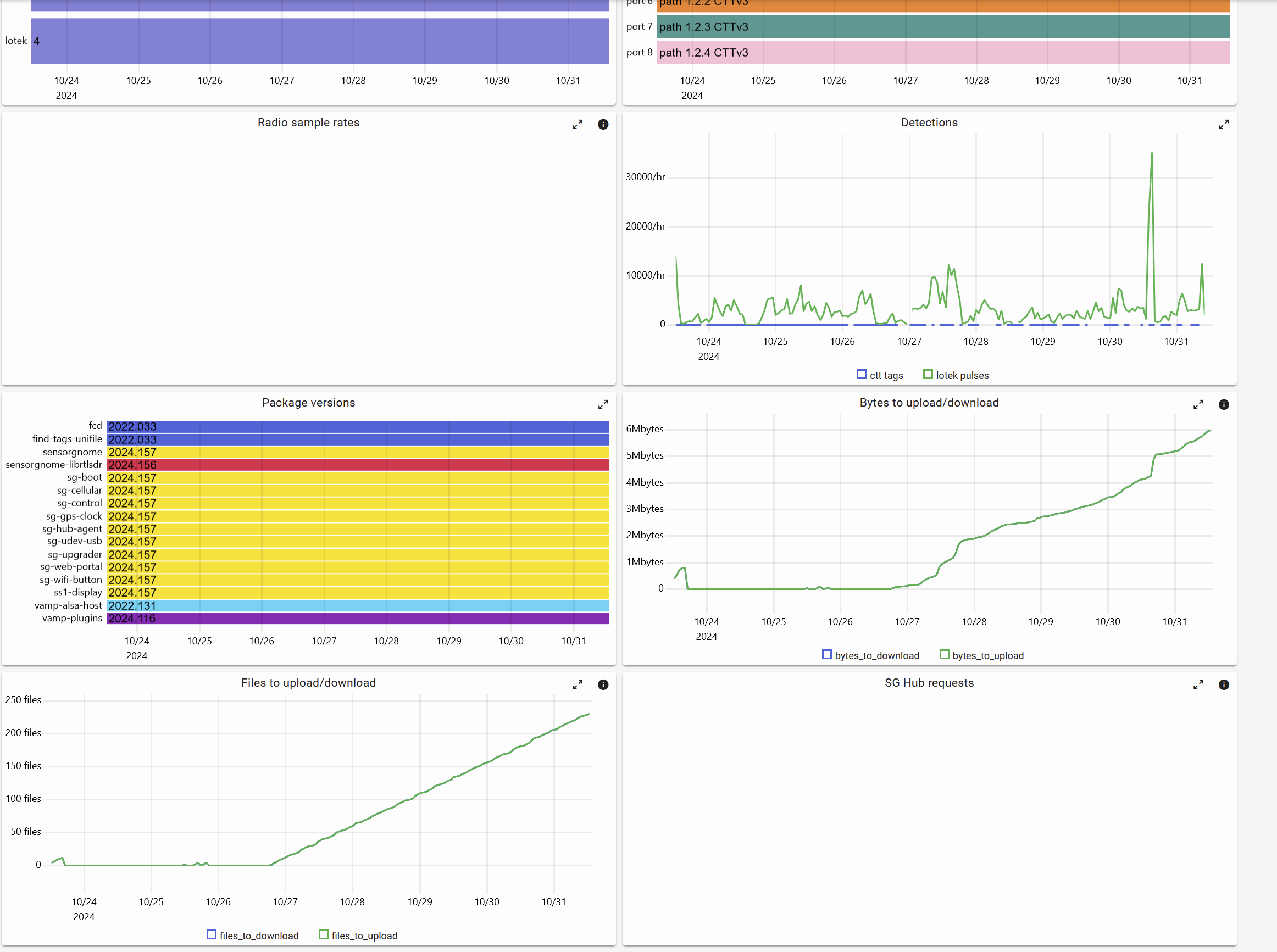Click the port 7 path 1.2.3 CTTv3 bar
Screen dimensions: 1277x952
[943, 27]
